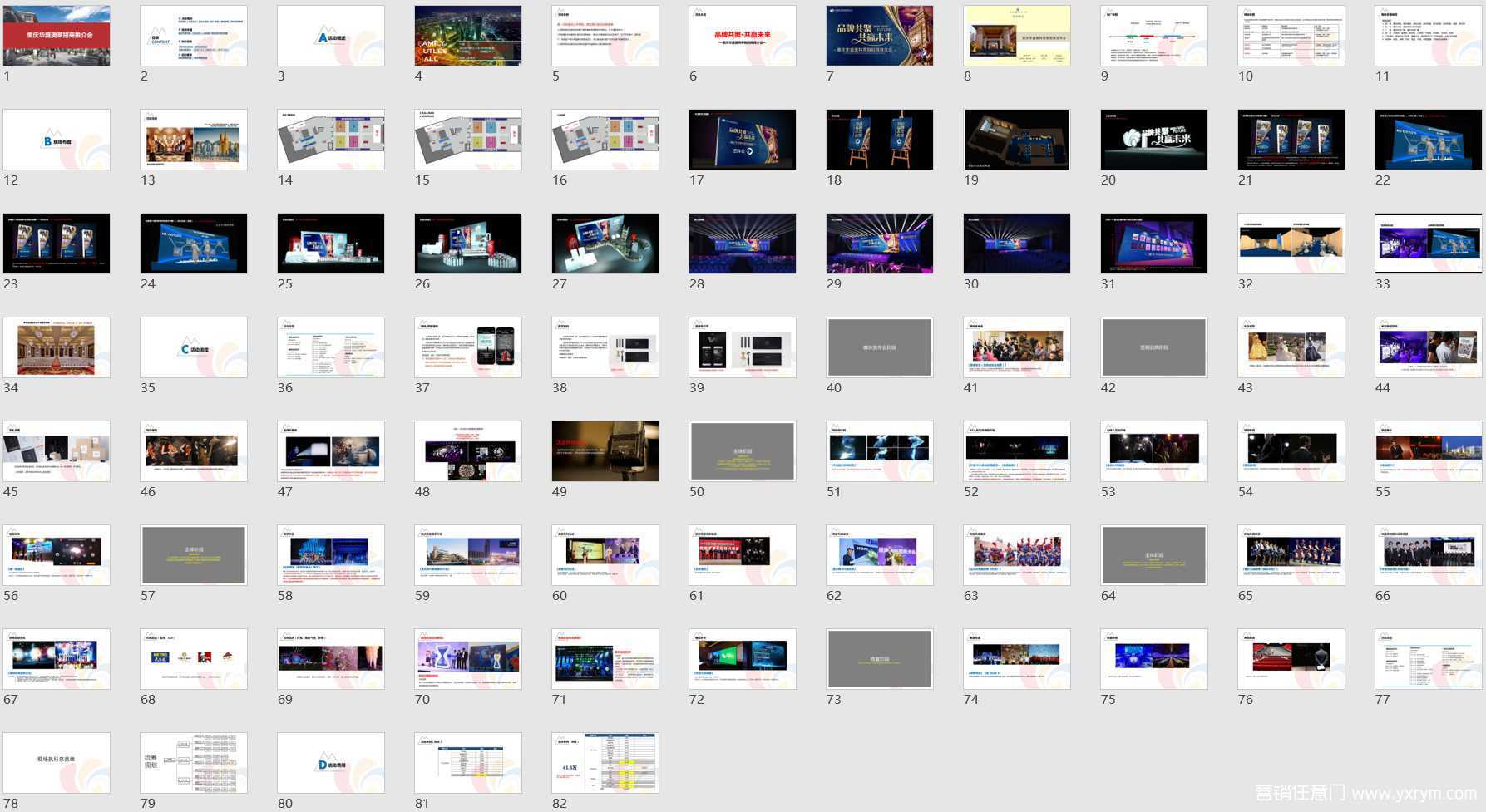This screenshot has width=1486, height=812.
Task: Click slide 3, section A 活动概述
Action: tap(331, 36)
